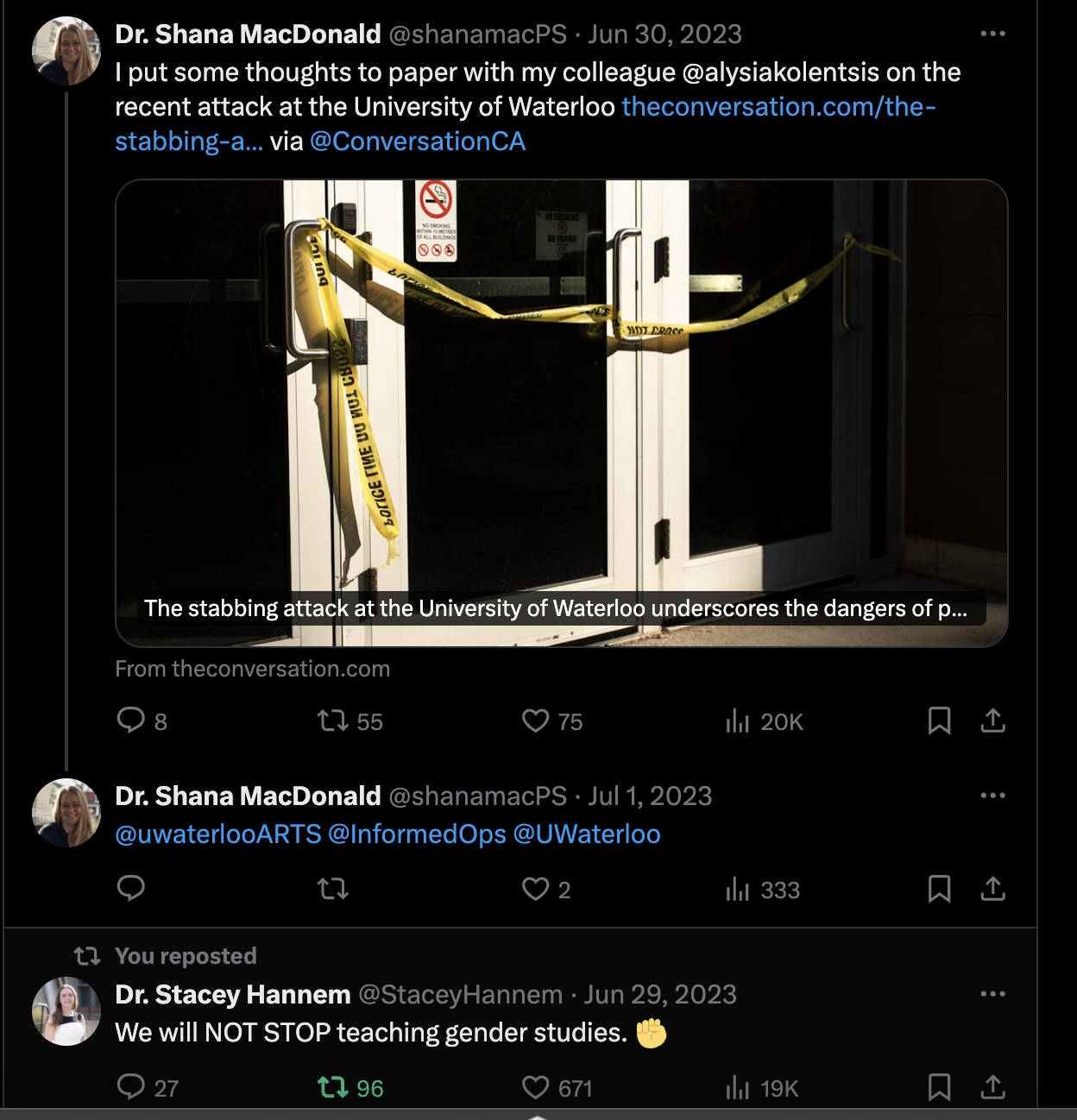View analytics showing 20K views
The width and height of the screenshot is (1077, 1120).
click(739, 720)
